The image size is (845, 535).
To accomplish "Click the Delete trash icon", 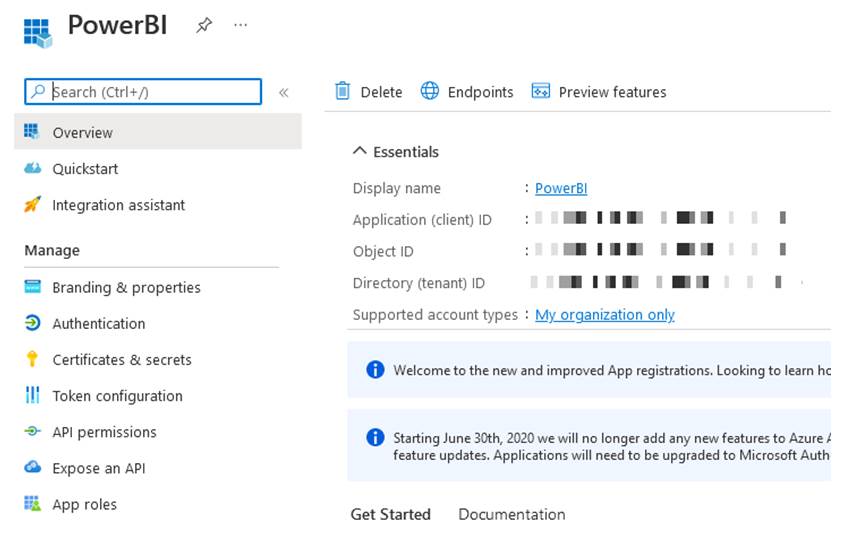I will click(x=343, y=91).
